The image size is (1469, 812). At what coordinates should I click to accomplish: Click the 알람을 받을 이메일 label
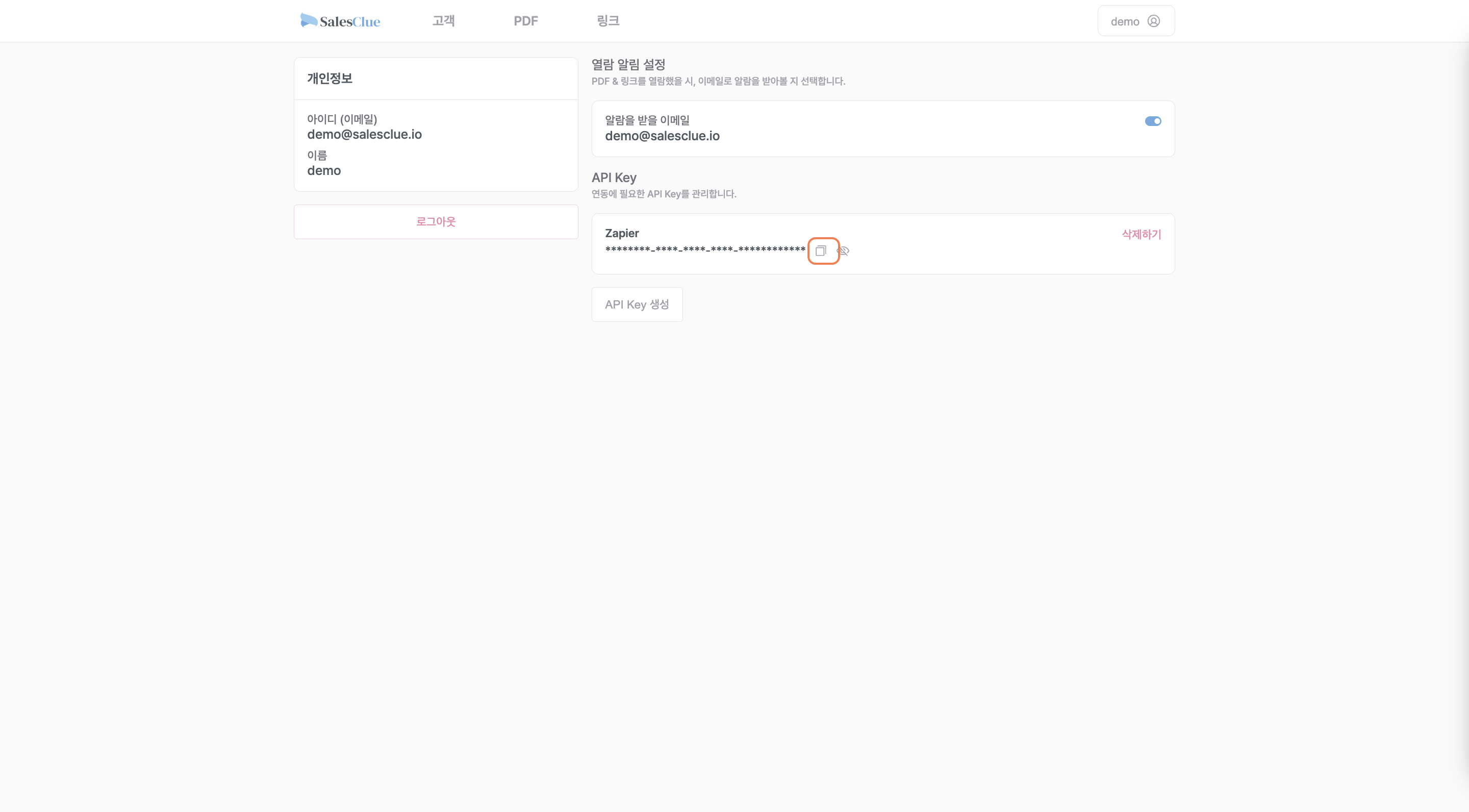coord(647,120)
